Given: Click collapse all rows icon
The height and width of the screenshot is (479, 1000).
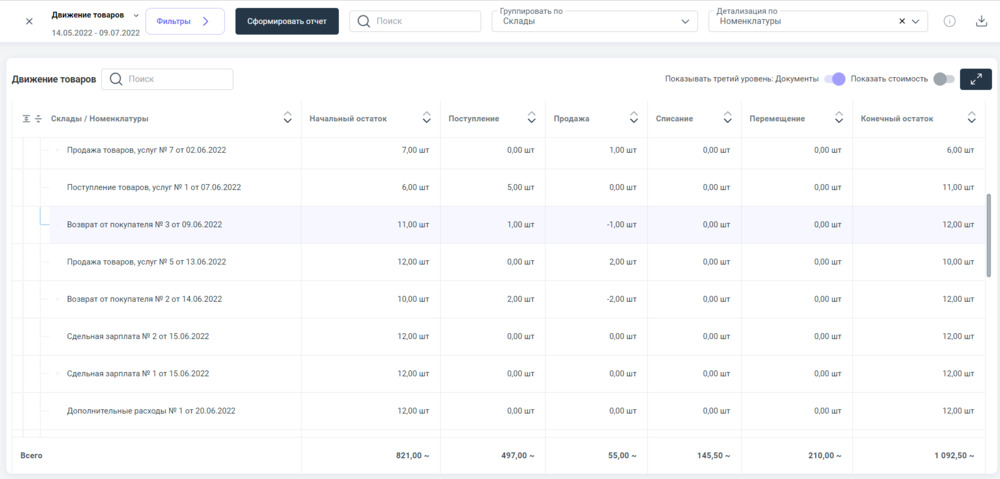Looking at the screenshot, I should 38,119.
